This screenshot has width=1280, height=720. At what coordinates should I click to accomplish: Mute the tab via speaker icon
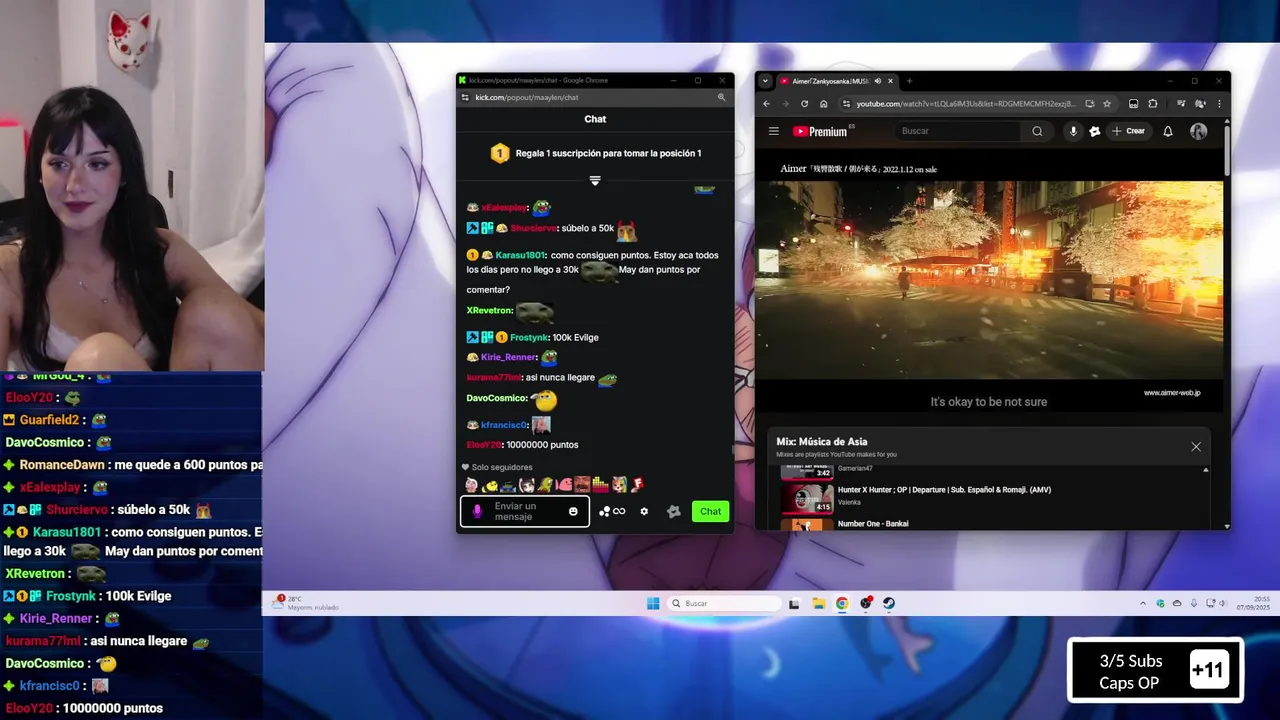click(x=877, y=81)
